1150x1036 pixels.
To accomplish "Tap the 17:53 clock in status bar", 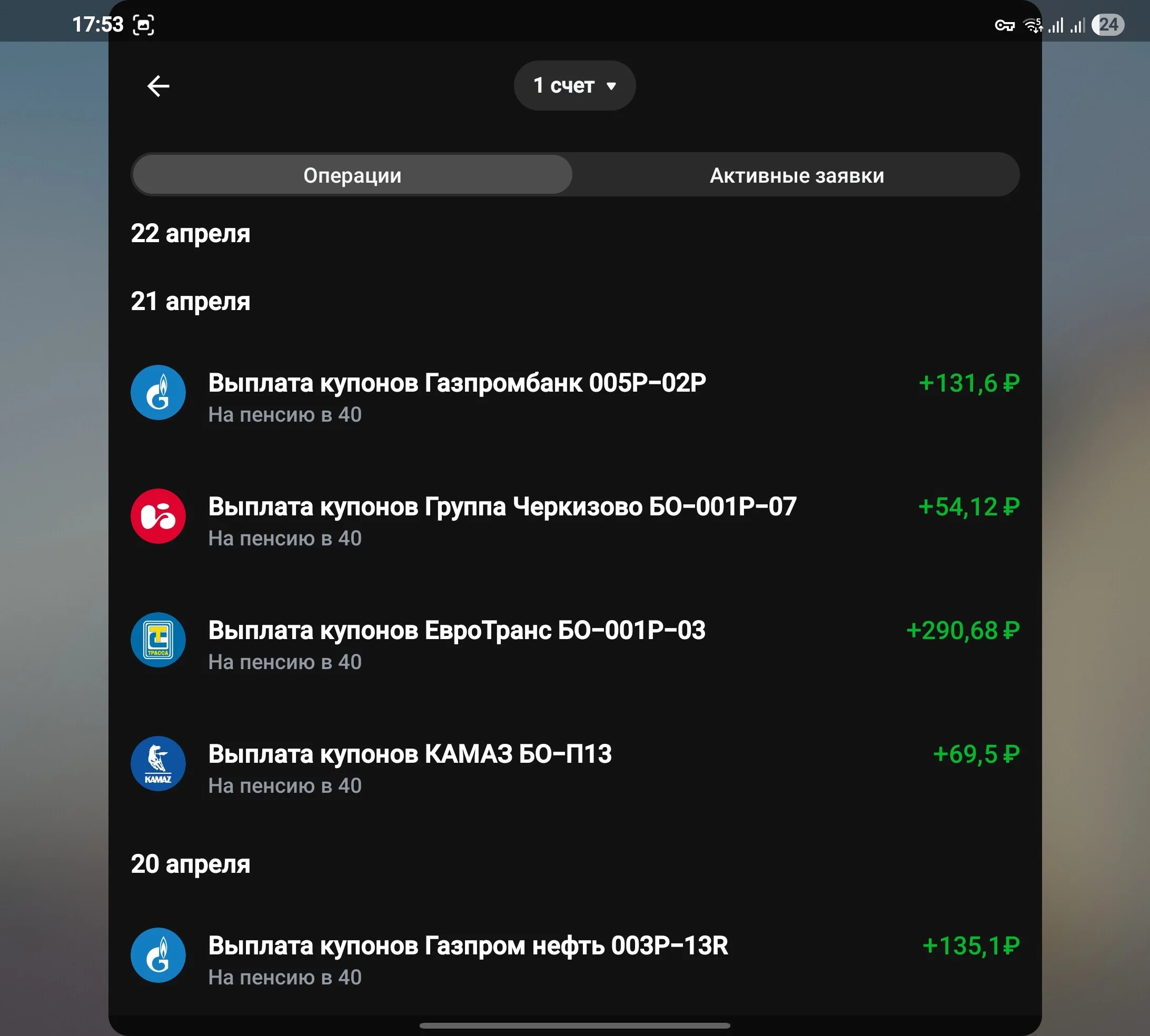I will click(97, 24).
